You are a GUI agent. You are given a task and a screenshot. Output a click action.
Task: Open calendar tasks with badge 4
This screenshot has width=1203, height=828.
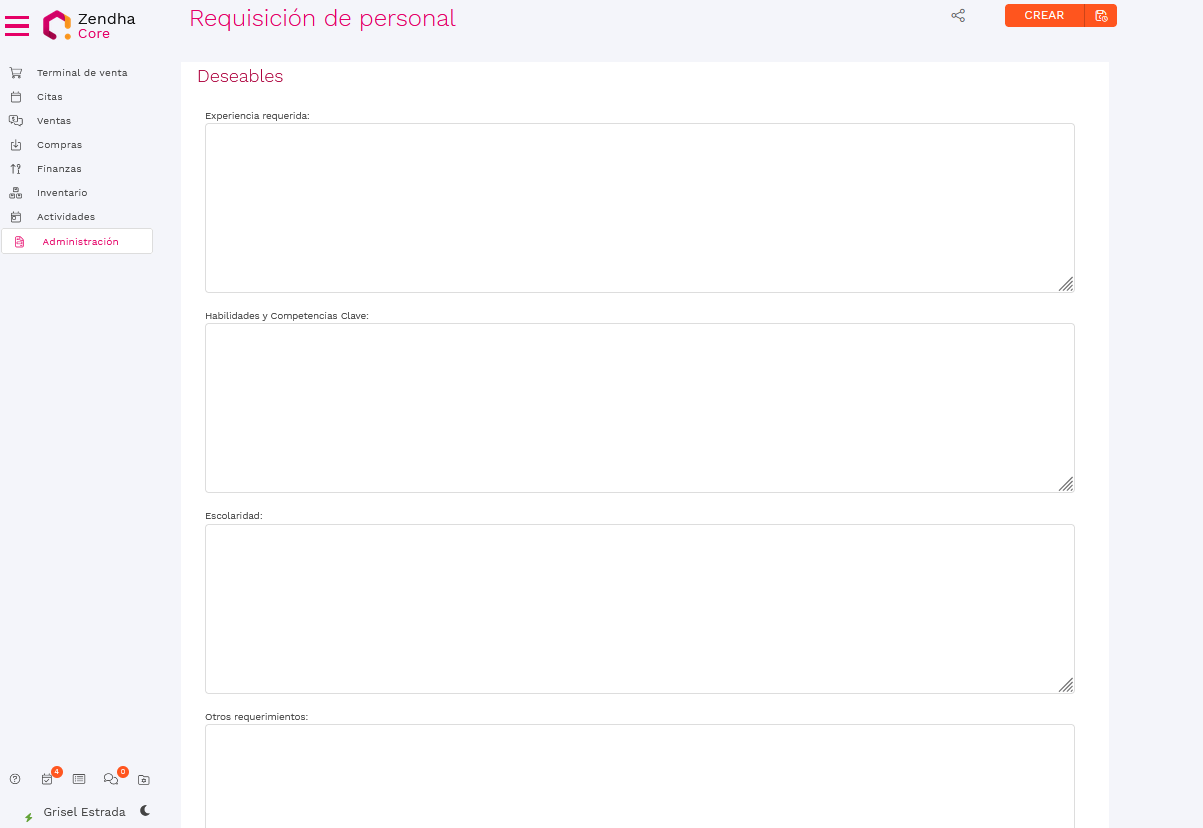pyautogui.click(x=47, y=779)
